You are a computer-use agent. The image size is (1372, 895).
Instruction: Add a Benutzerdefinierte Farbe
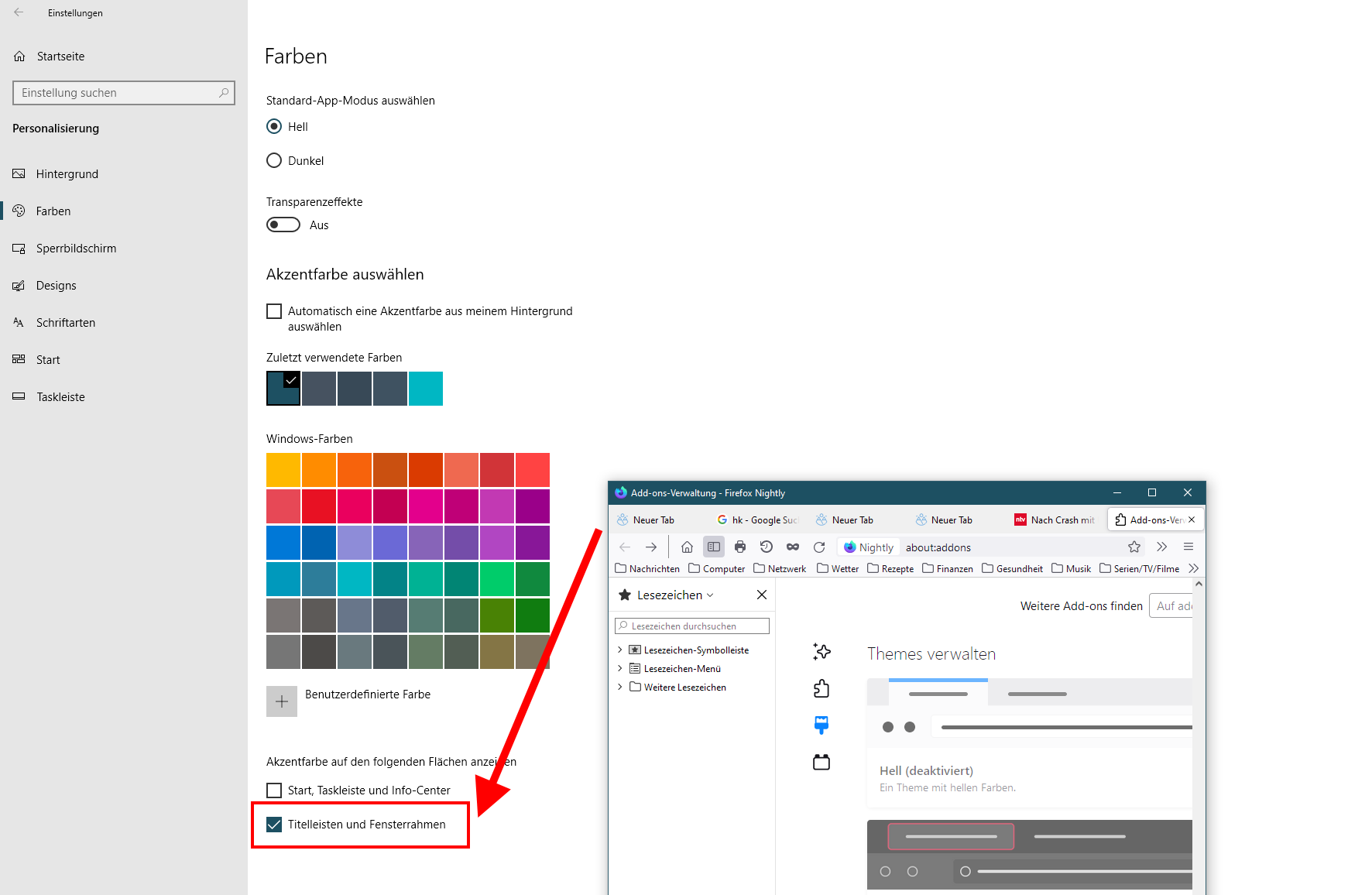point(282,701)
